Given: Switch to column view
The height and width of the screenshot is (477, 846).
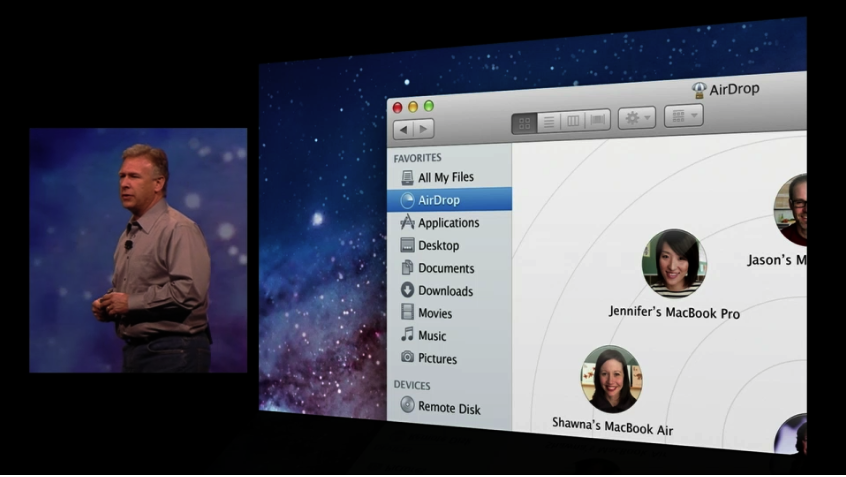Looking at the screenshot, I should click(x=573, y=120).
